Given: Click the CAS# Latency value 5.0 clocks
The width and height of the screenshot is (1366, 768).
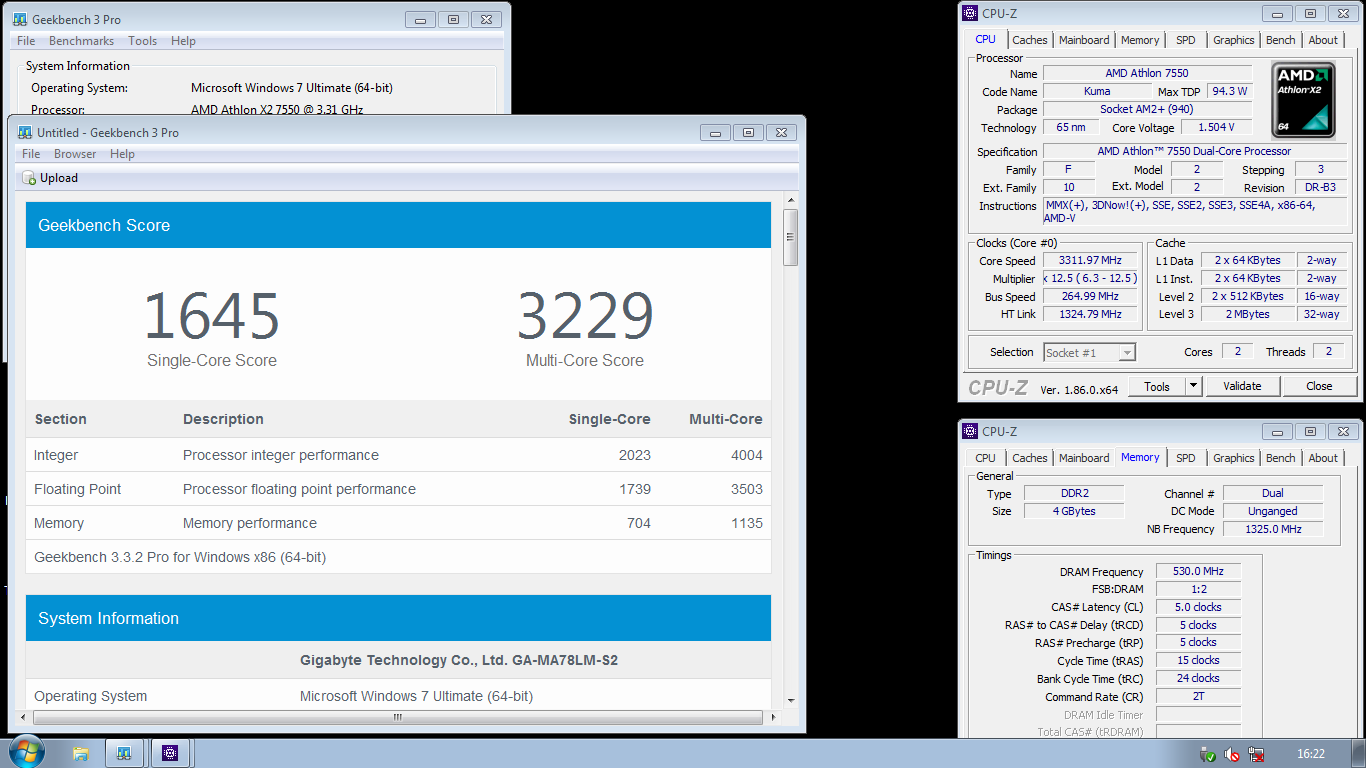Looking at the screenshot, I should [1199, 607].
